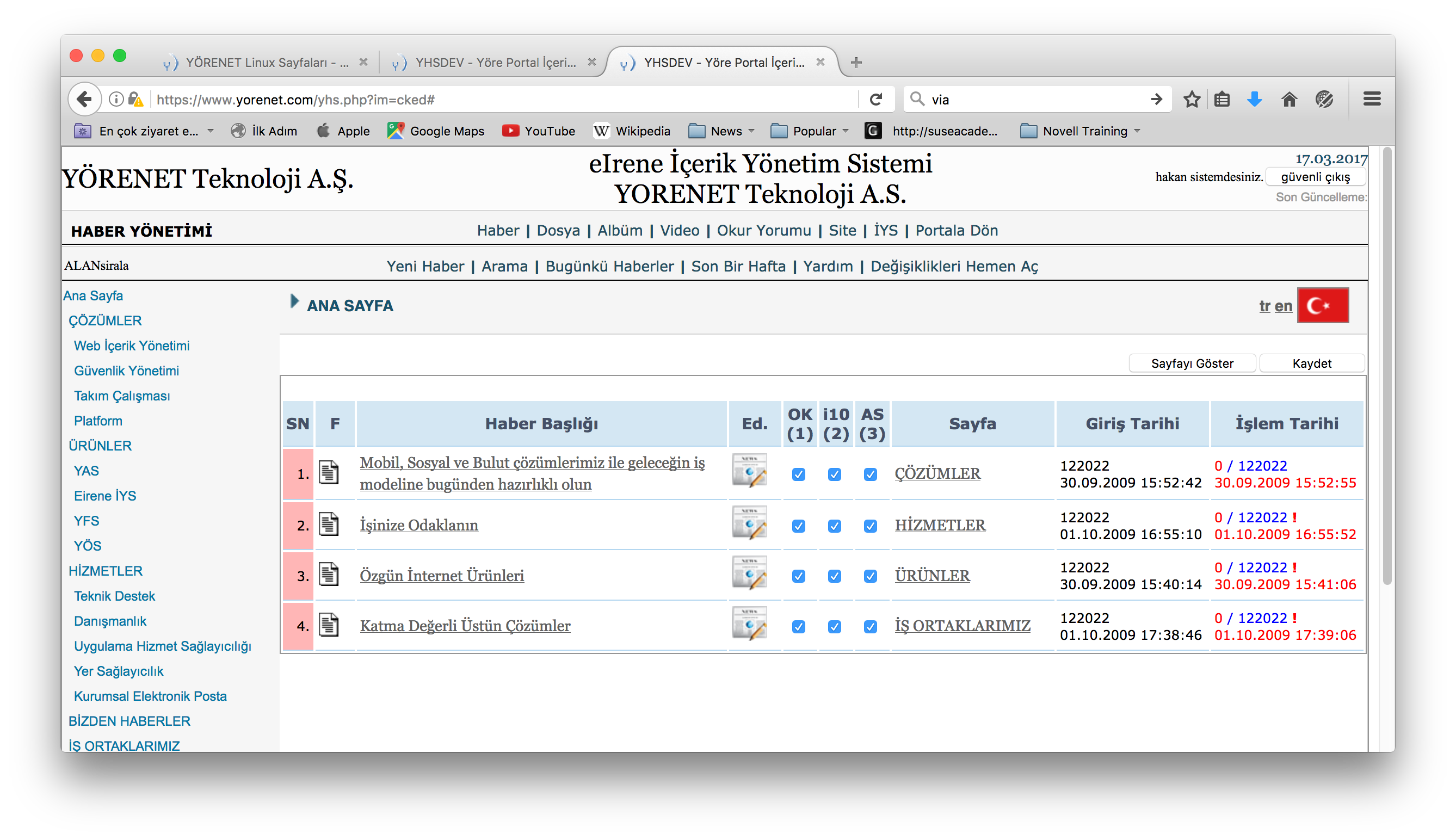Bookmark this page with the star icon
This screenshot has height=839, width=1456.
tap(1192, 100)
